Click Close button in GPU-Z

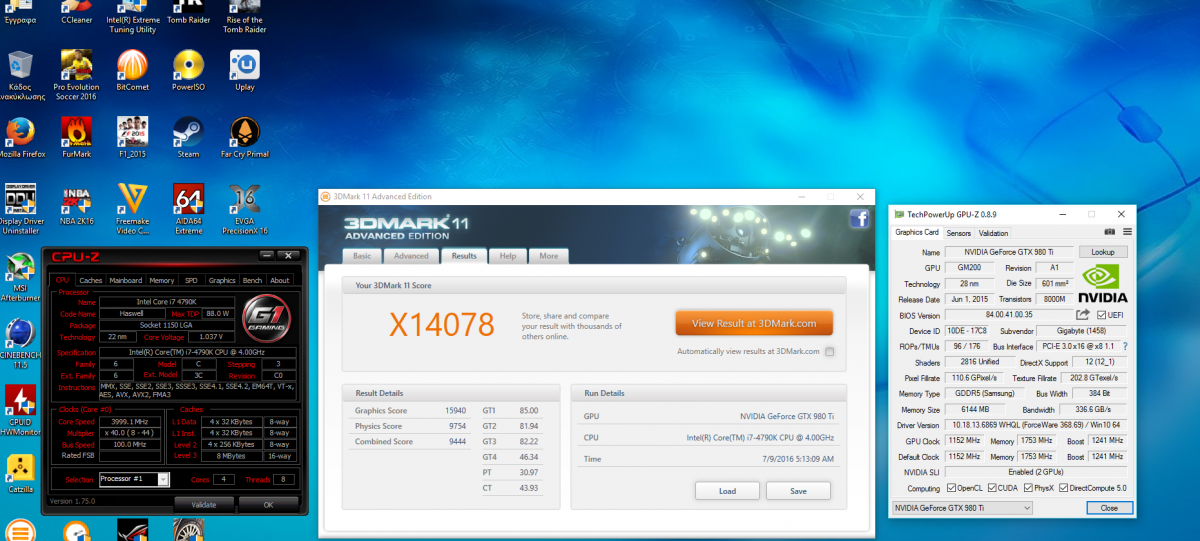pyautogui.click(x=1109, y=508)
